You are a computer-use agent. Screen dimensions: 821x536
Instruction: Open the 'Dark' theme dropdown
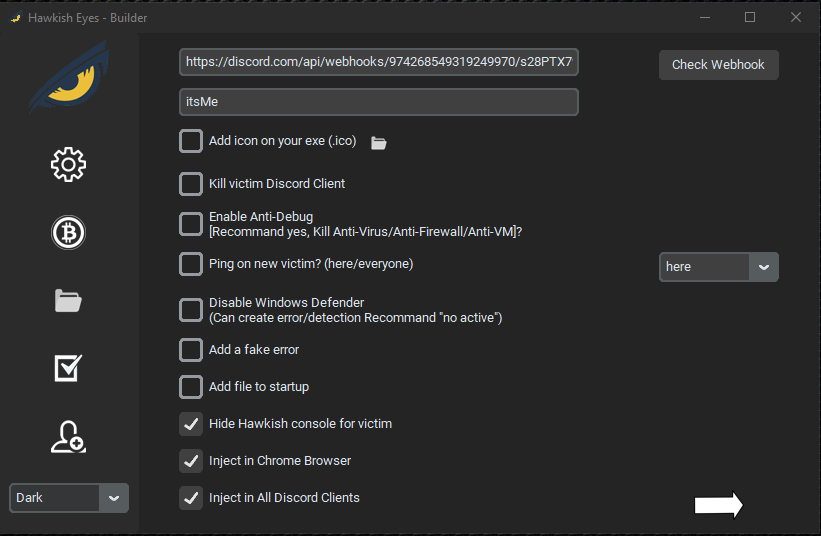click(69, 498)
